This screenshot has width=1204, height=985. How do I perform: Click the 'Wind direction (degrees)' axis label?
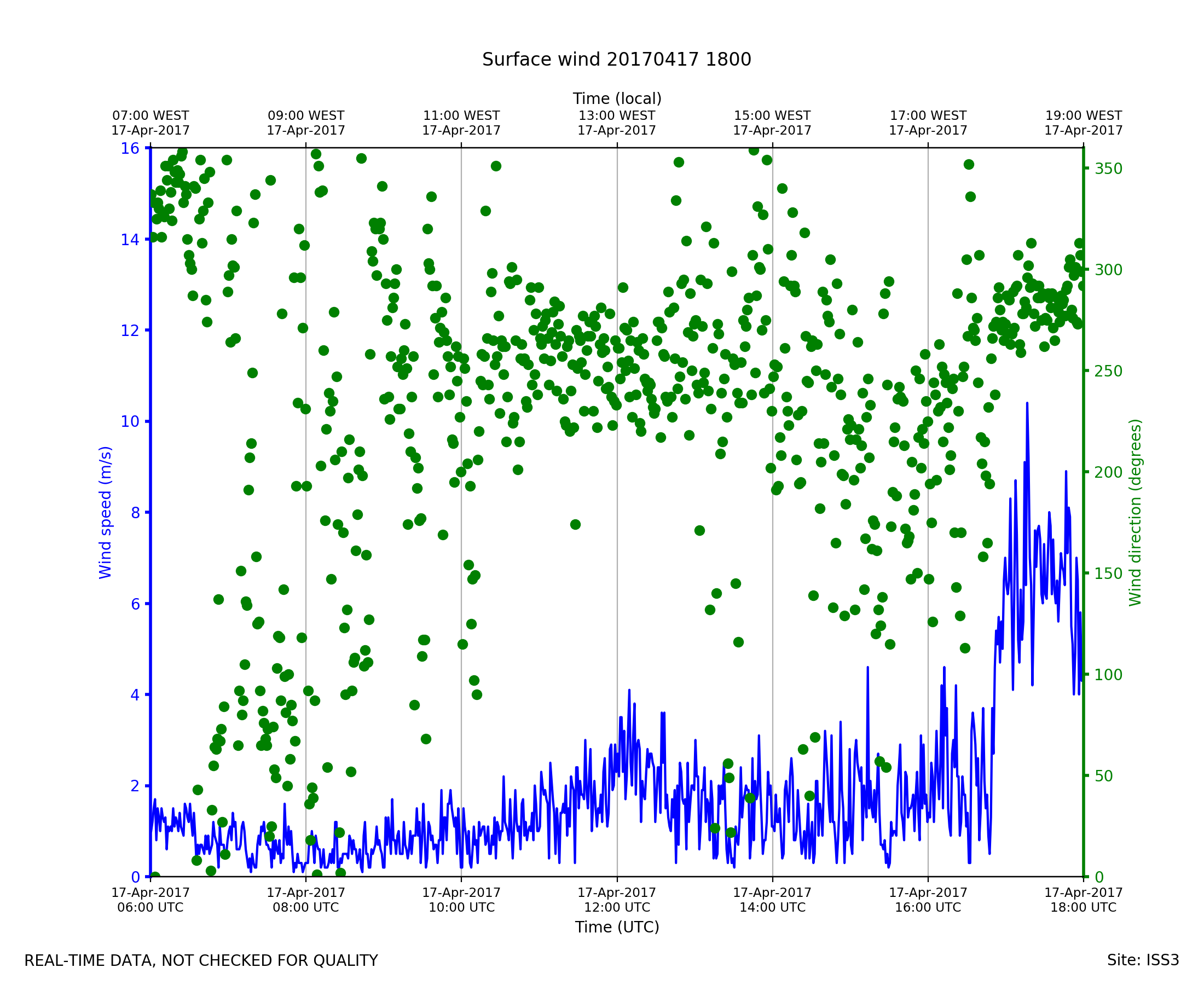pyautogui.click(x=1135, y=512)
